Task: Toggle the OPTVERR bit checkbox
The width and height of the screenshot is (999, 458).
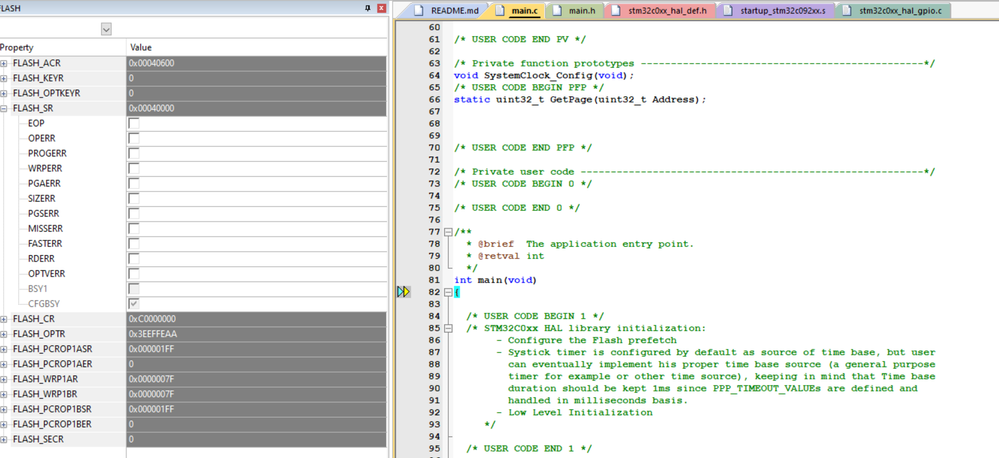Action: tap(134, 274)
